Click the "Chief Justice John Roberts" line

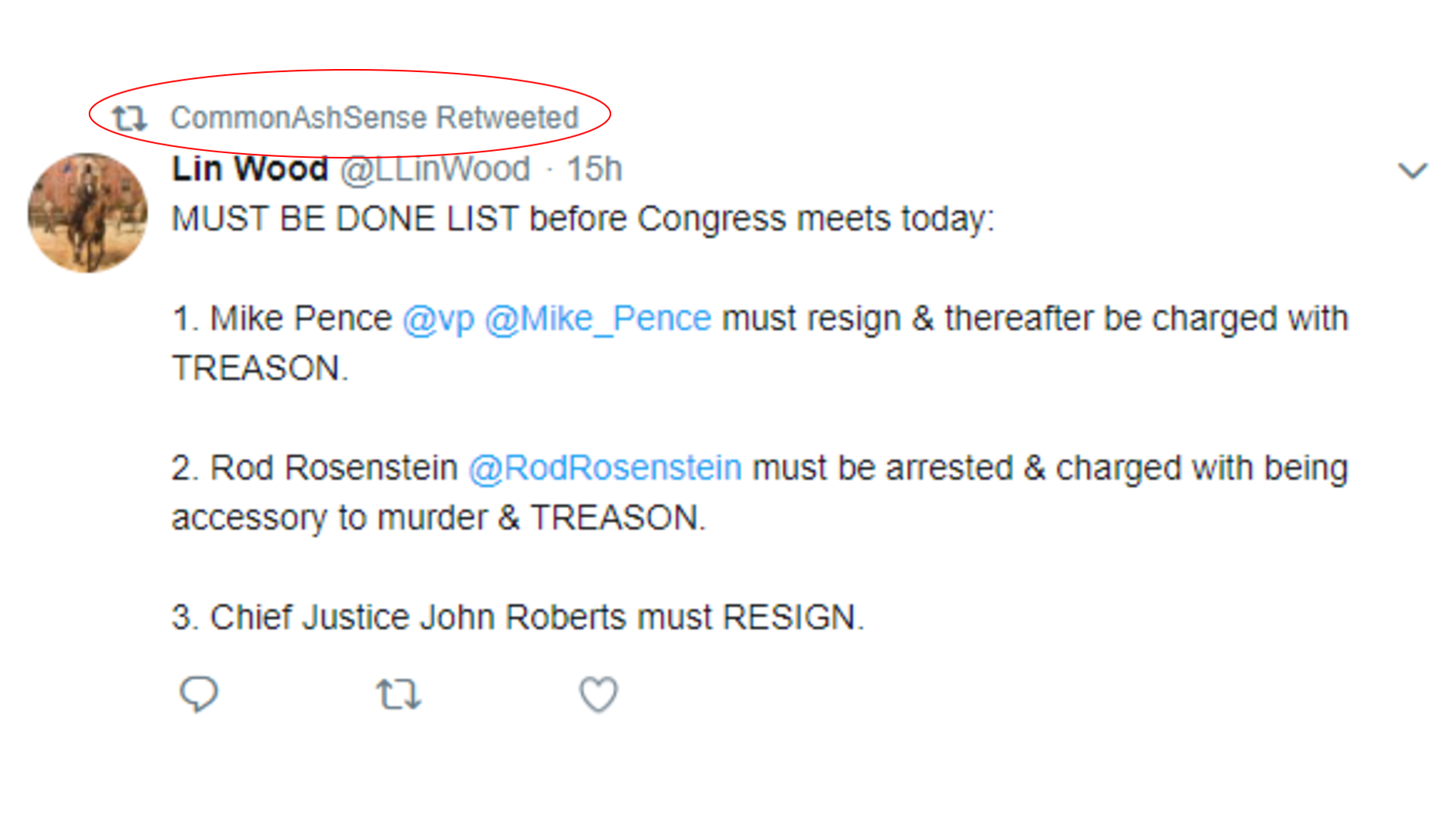517,617
